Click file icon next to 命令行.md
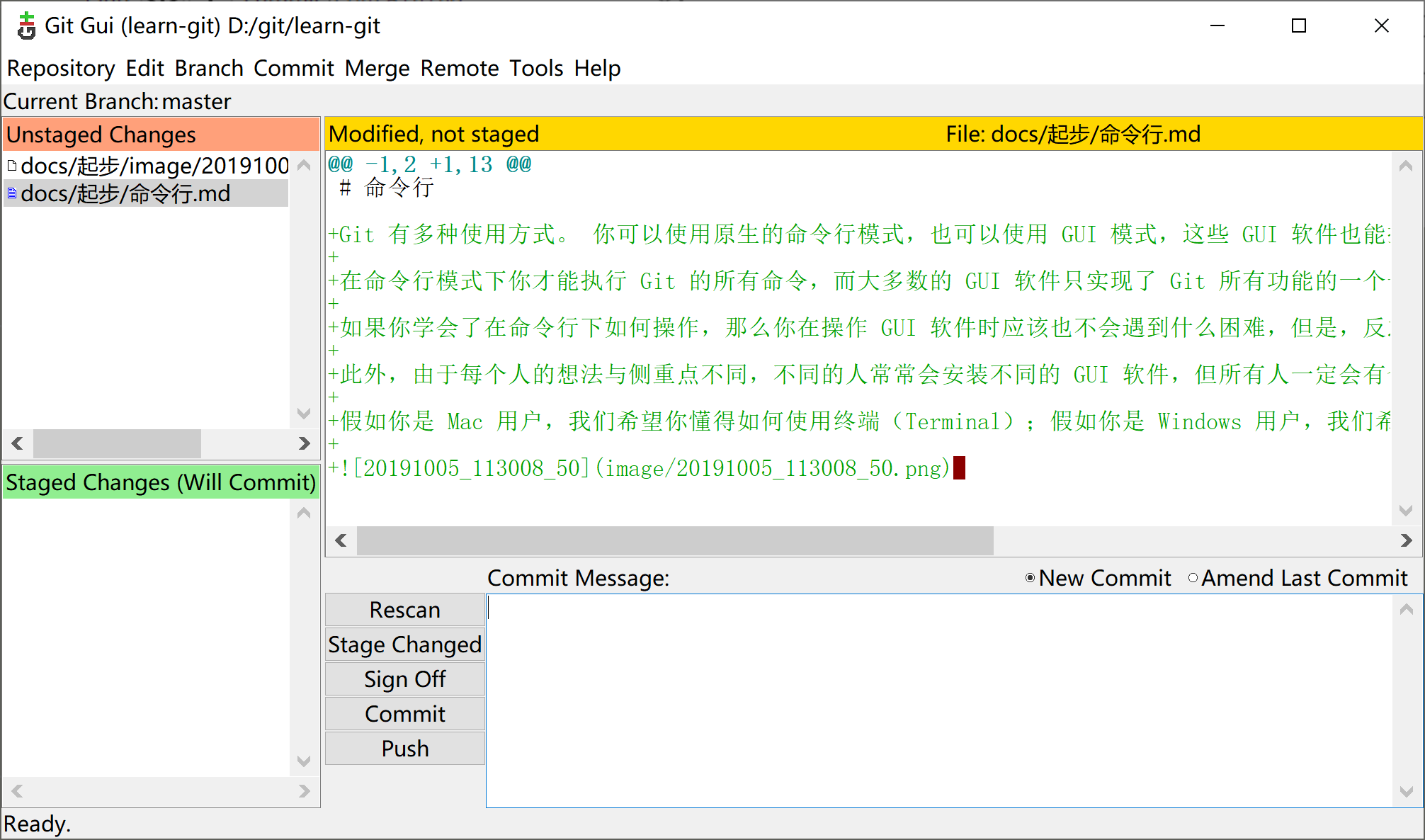 12,193
